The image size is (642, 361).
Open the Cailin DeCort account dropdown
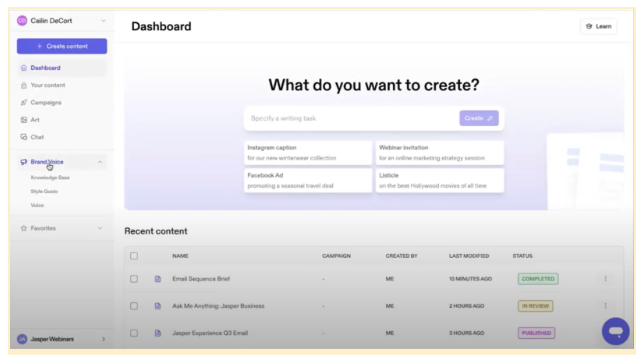103,20
